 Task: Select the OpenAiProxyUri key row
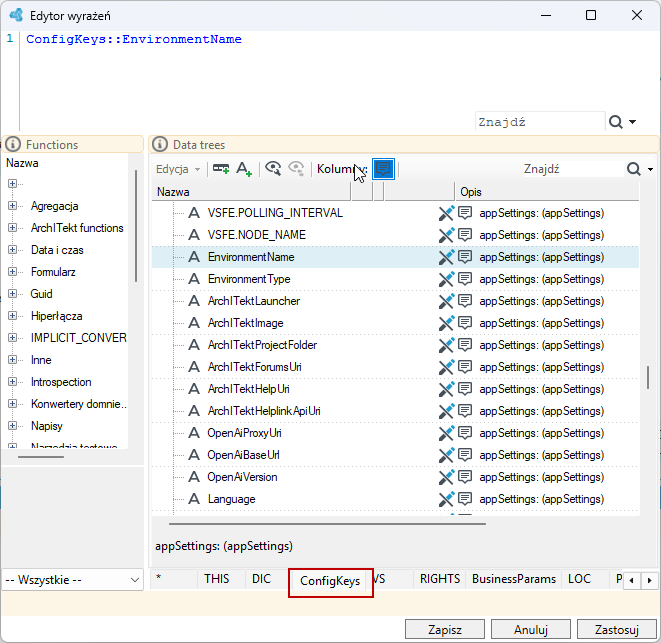[395, 433]
